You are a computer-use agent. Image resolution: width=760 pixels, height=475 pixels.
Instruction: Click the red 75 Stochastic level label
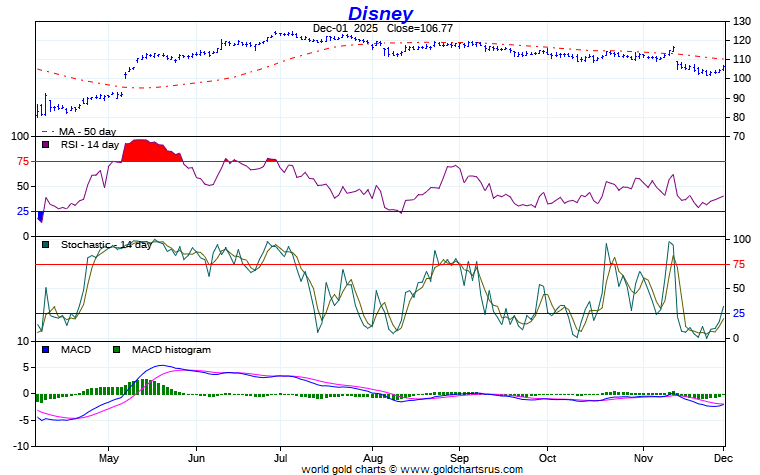click(x=739, y=264)
